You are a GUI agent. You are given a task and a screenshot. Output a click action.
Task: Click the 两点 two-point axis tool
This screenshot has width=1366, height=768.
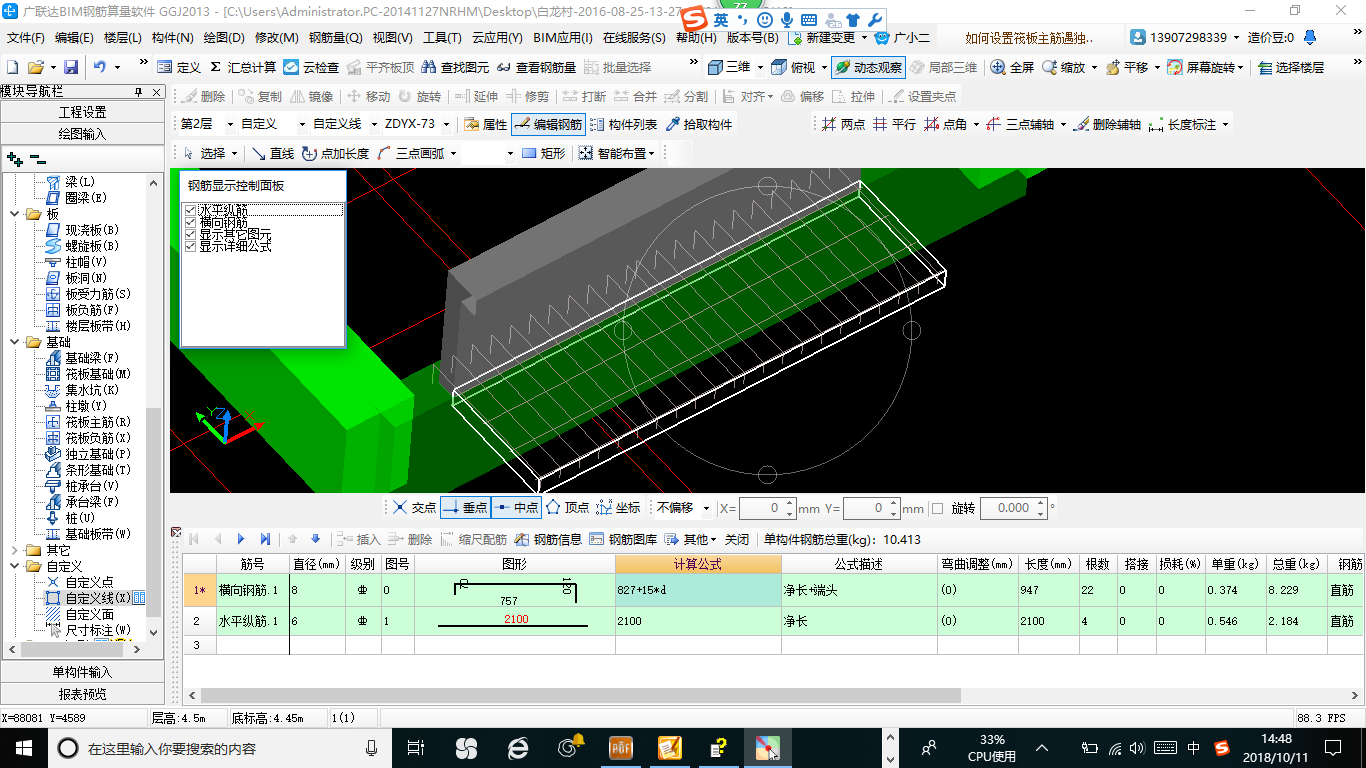pyautogui.click(x=843, y=124)
